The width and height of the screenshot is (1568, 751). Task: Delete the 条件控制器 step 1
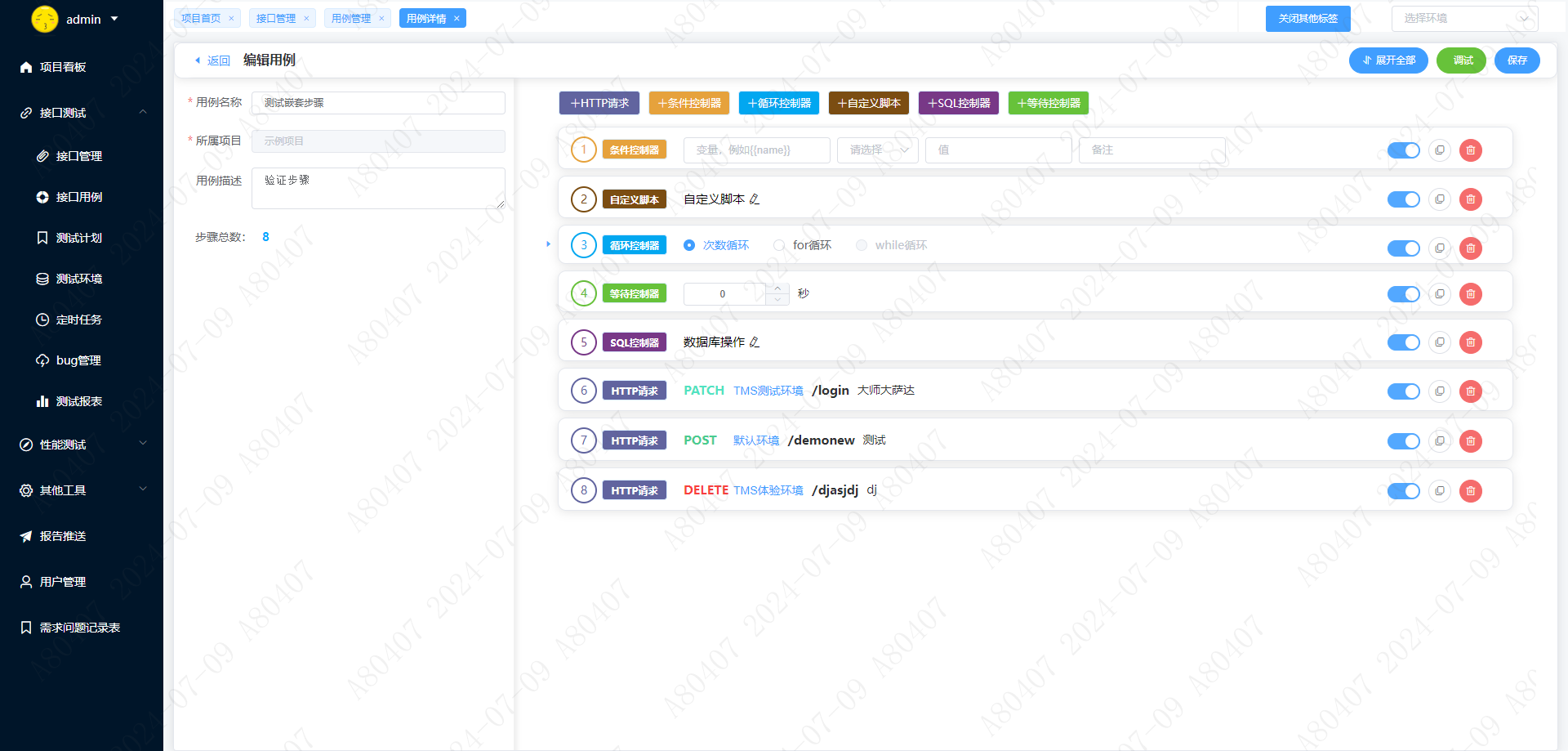(1471, 150)
